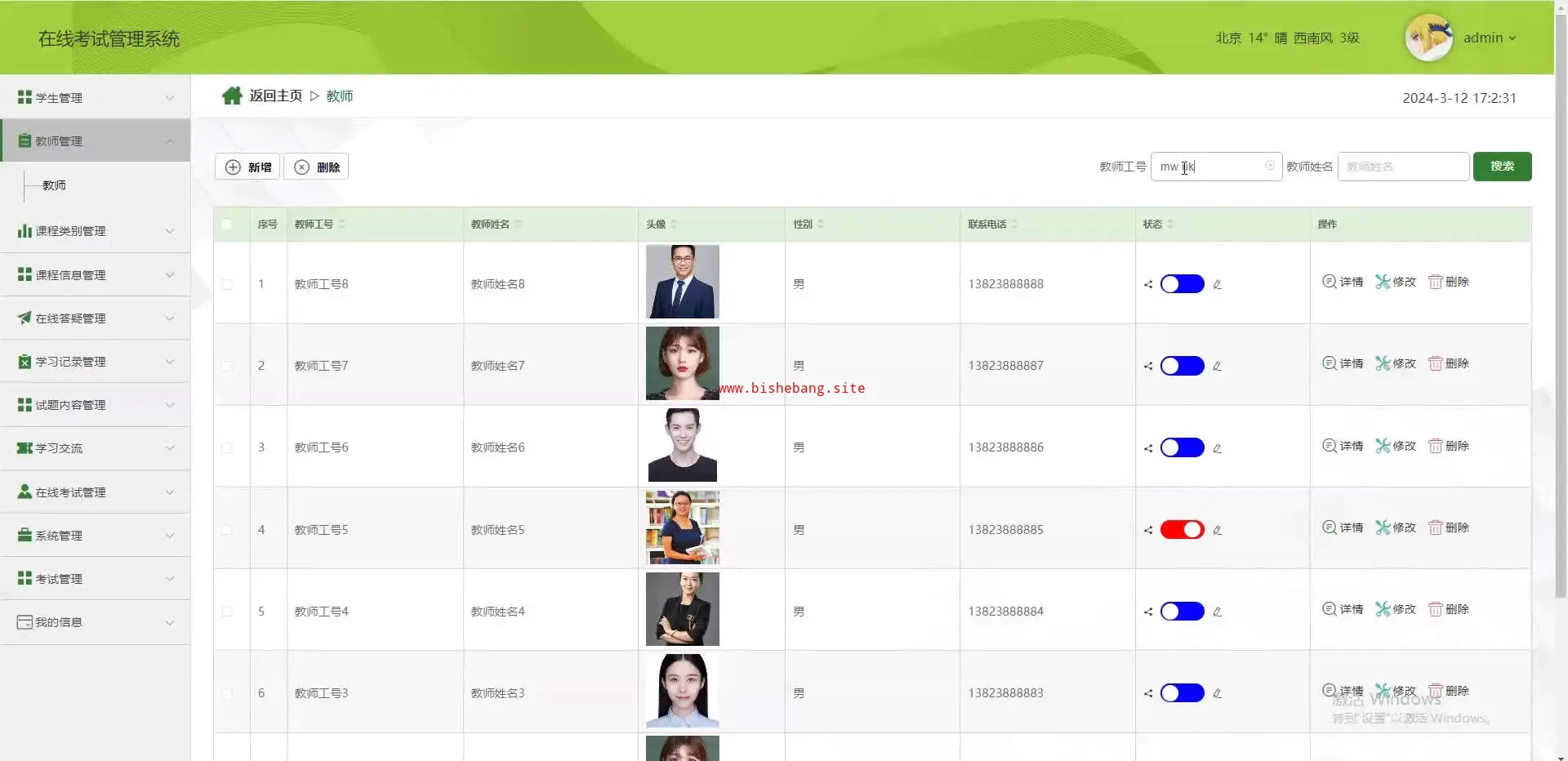Open the admin user dropdown

click(x=1490, y=38)
